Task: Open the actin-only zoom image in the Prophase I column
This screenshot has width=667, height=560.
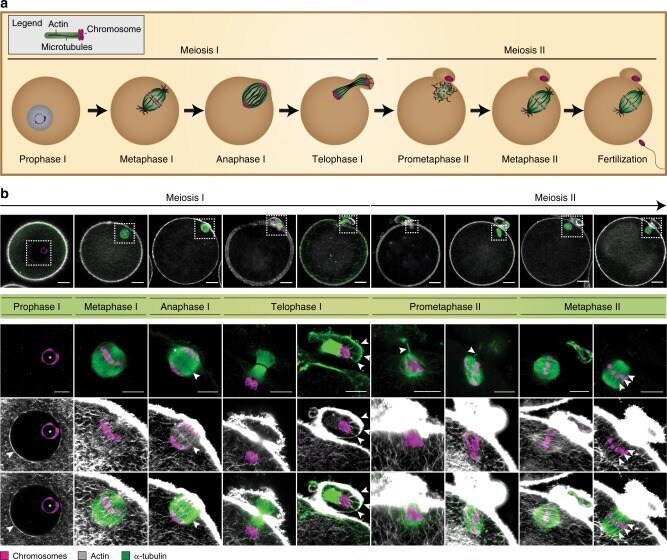Action: coord(37,435)
